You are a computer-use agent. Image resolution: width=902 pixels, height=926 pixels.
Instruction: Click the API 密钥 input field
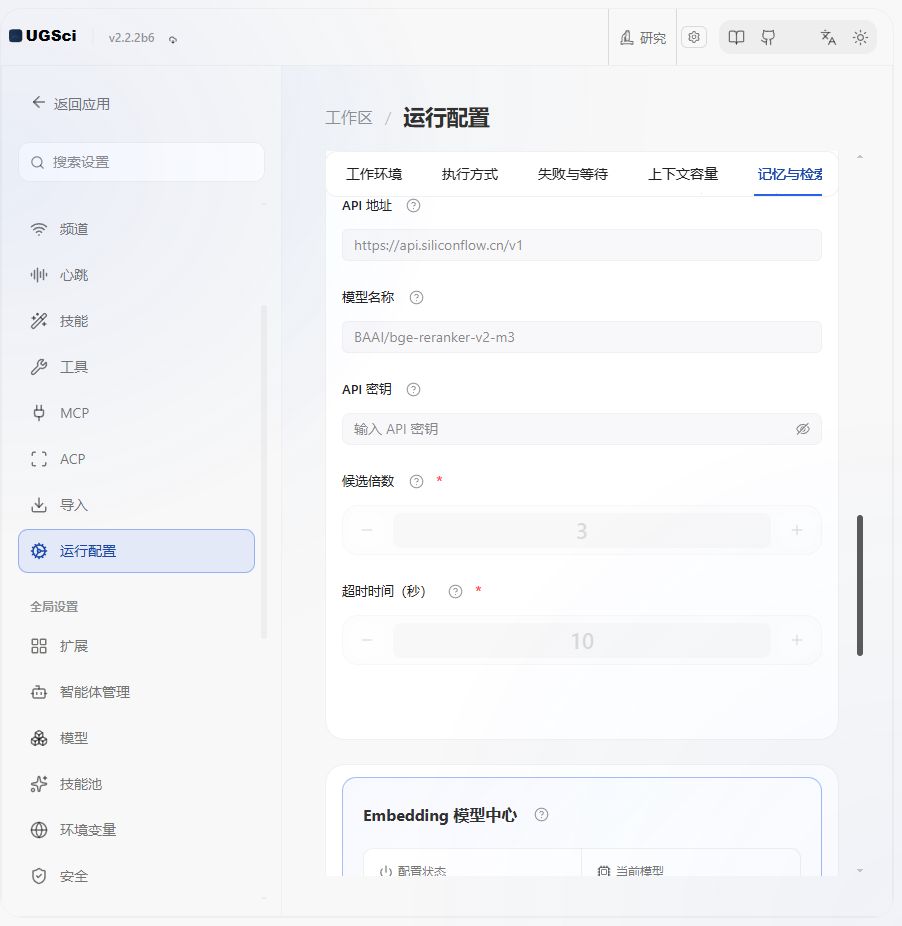[582, 429]
